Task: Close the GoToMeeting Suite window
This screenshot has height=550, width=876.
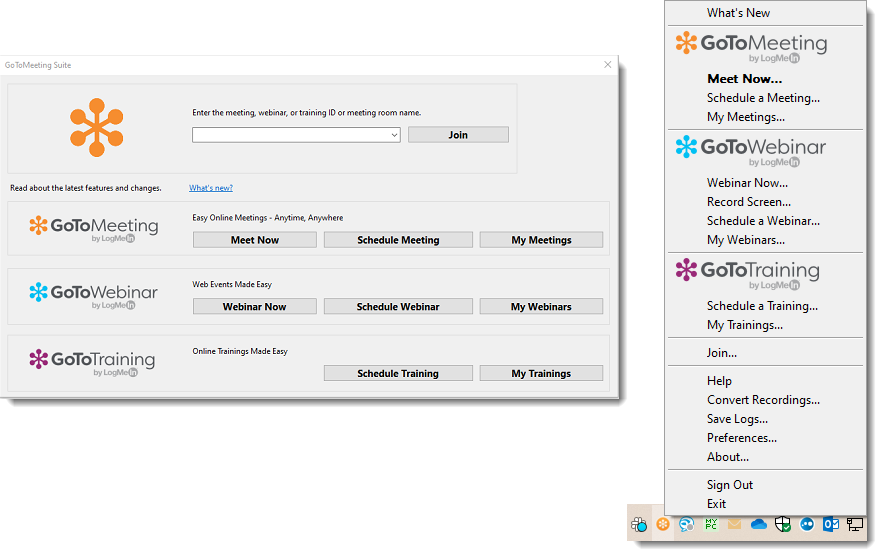Action: click(x=608, y=65)
